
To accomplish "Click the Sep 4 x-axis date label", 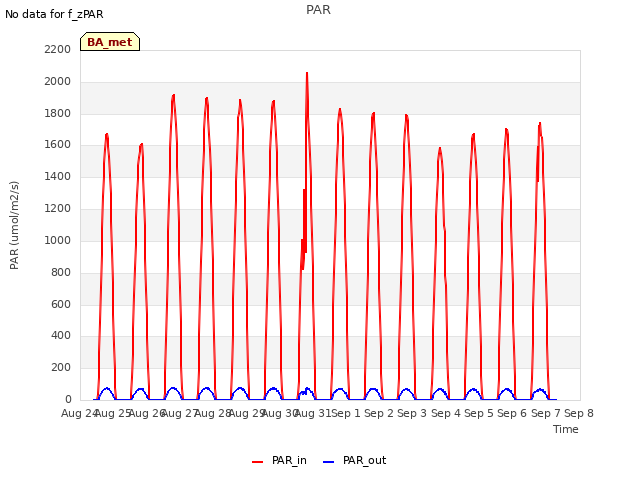I will pos(446,413).
